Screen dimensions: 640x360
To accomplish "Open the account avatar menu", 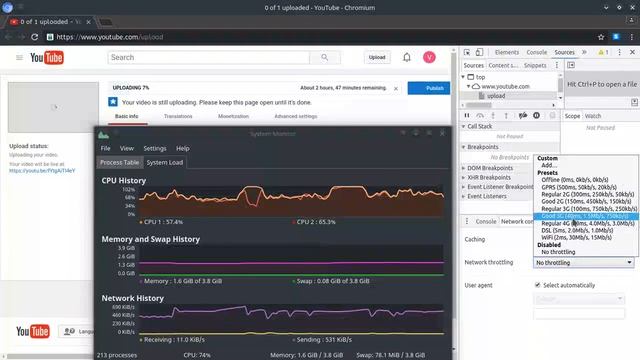I will 429,58.
